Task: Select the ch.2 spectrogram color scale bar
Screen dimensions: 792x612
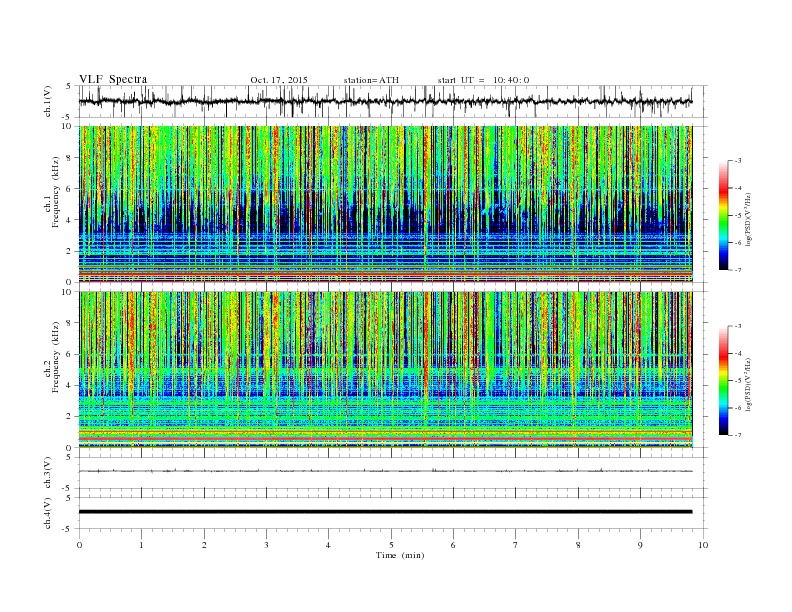Action: 723,381
